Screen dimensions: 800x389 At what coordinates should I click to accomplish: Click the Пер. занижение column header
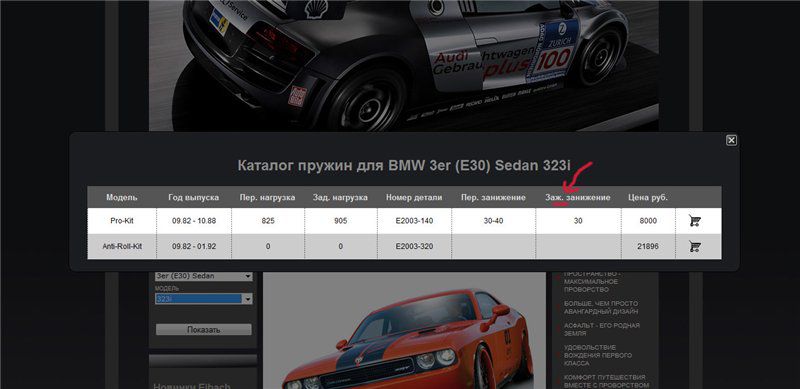(493, 198)
